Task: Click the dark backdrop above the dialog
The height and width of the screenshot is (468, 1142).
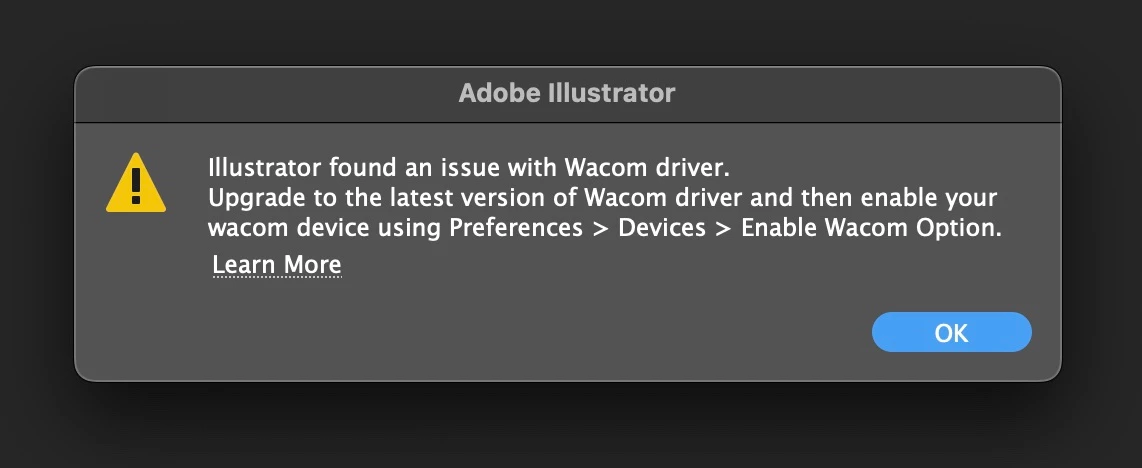Action: click(570, 30)
